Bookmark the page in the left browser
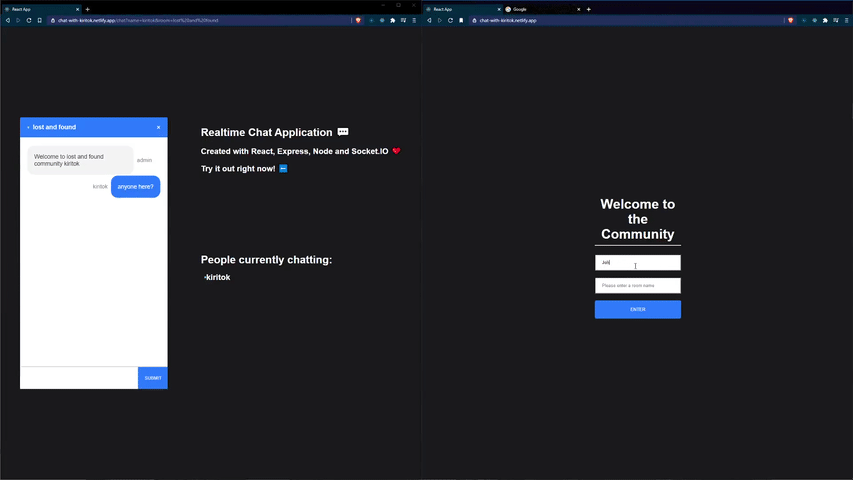Viewport: 853px width, 480px height. (x=40, y=20)
